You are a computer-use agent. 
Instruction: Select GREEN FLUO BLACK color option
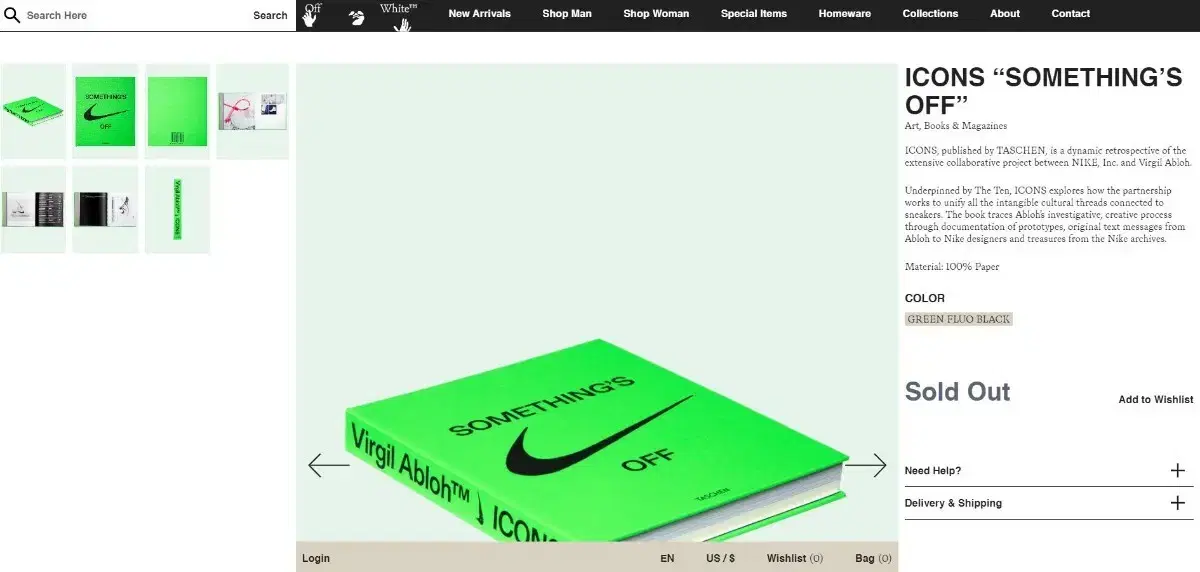(x=959, y=319)
